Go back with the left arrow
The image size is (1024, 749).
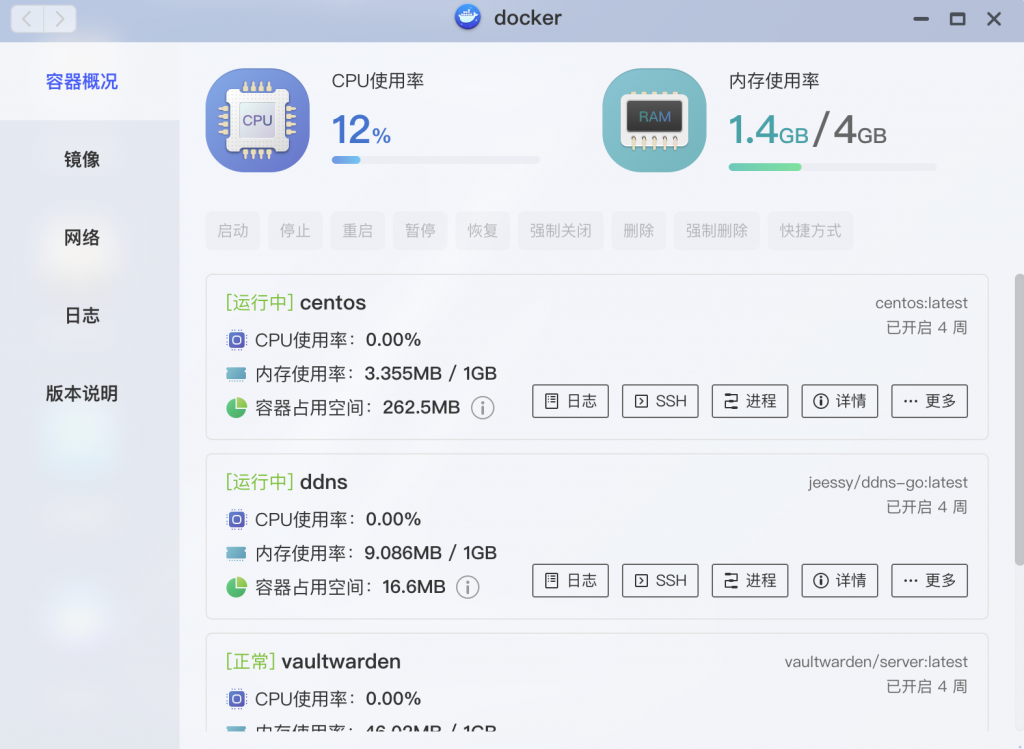coord(27,19)
